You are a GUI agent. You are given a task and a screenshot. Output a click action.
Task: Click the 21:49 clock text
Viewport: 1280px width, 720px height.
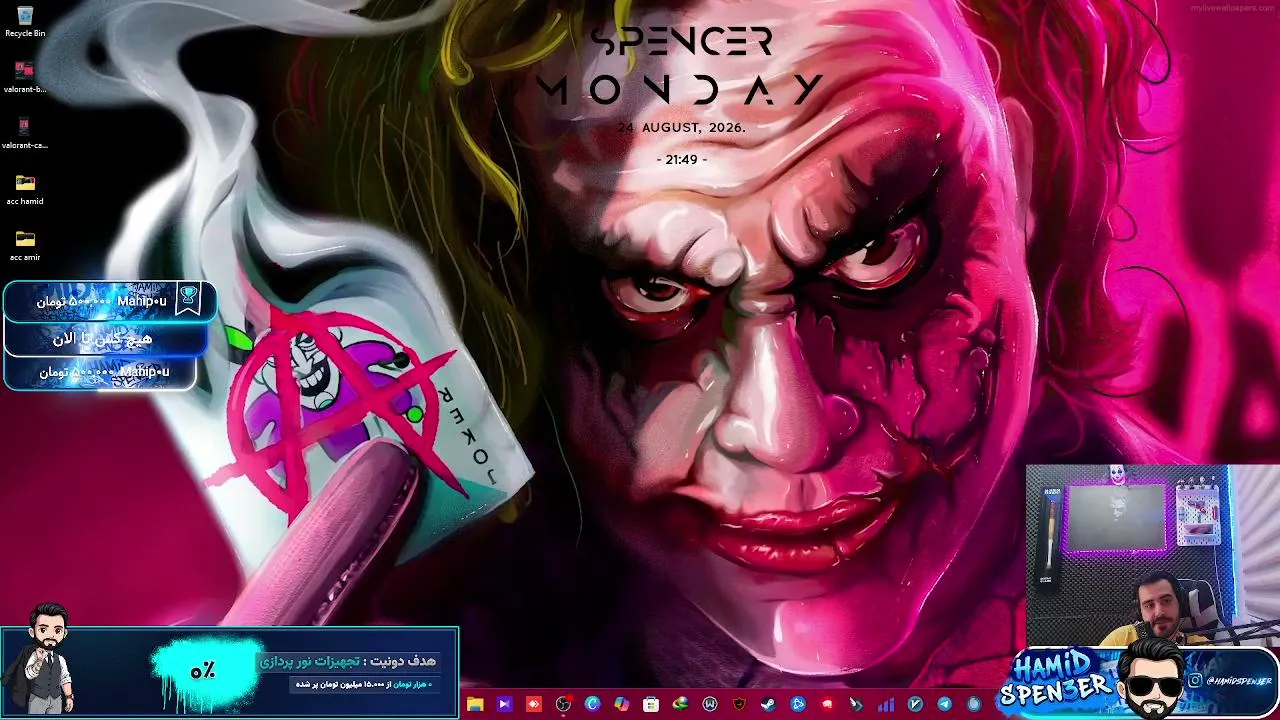[681, 160]
